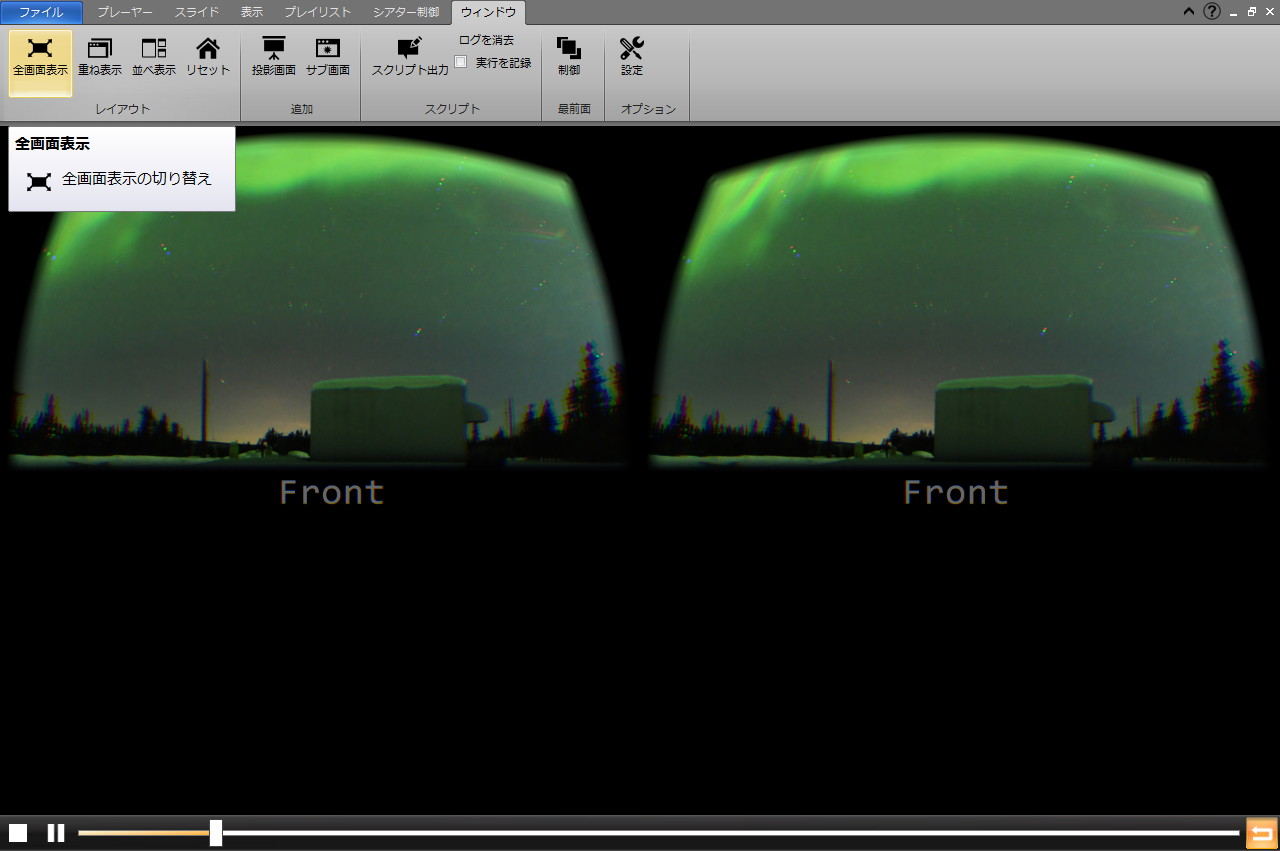The height and width of the screenshot is (851, 1280).
Task: Select 重ね表示 overlay layout
Action: click(100, 58)
